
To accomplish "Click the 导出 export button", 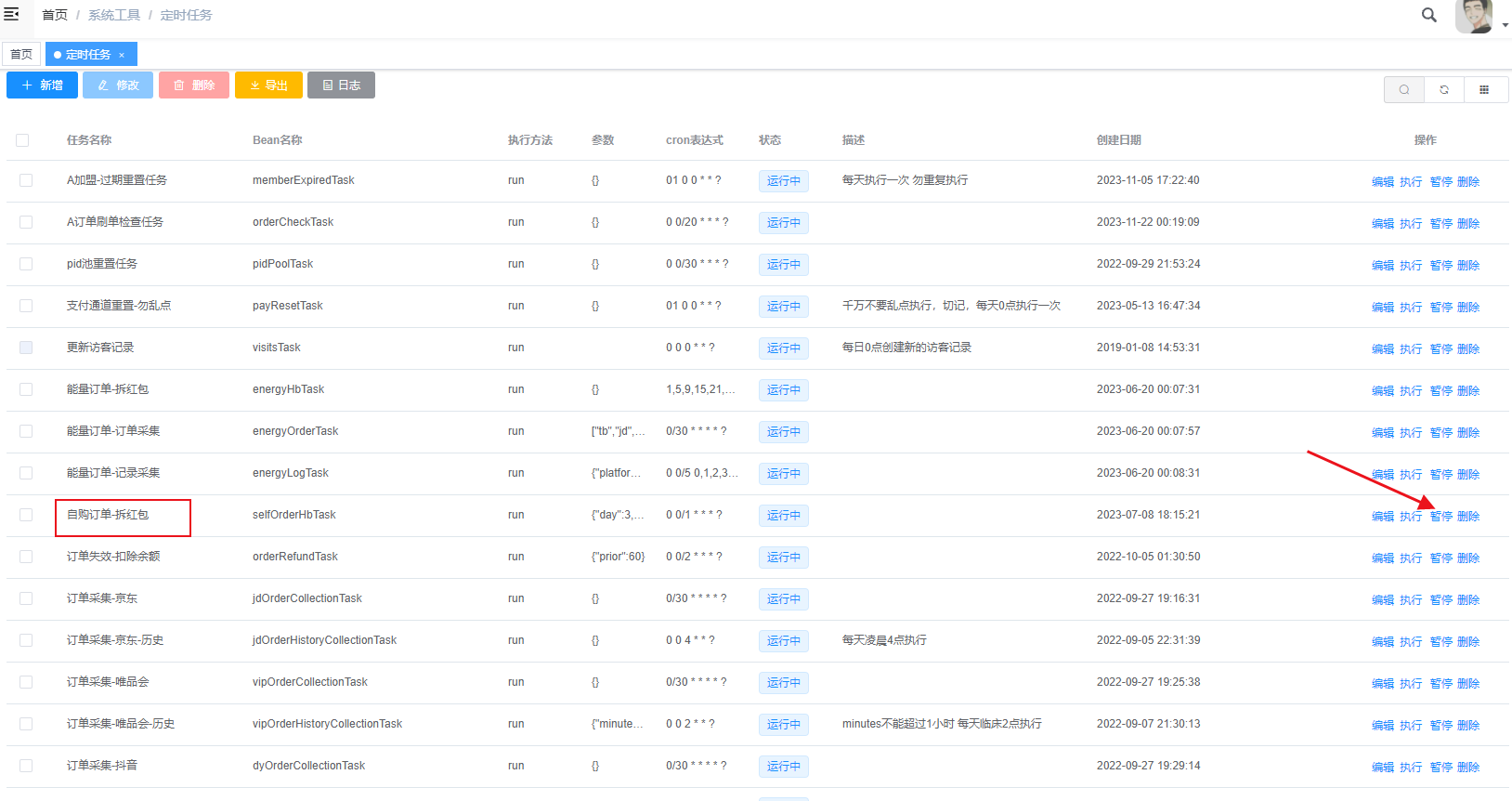I will [268, 85].
